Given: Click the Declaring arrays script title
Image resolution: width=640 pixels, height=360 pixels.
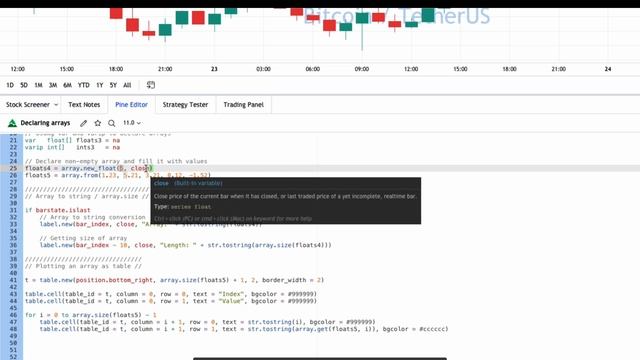Looking at the screenshot, I should click(x=45, y=123).
